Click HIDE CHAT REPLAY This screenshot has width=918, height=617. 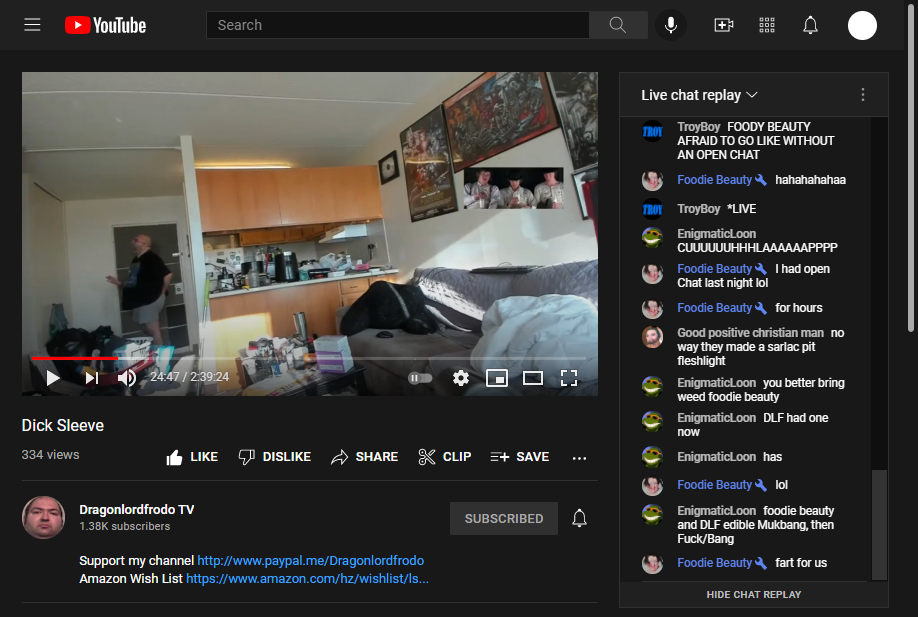(753, 595)
